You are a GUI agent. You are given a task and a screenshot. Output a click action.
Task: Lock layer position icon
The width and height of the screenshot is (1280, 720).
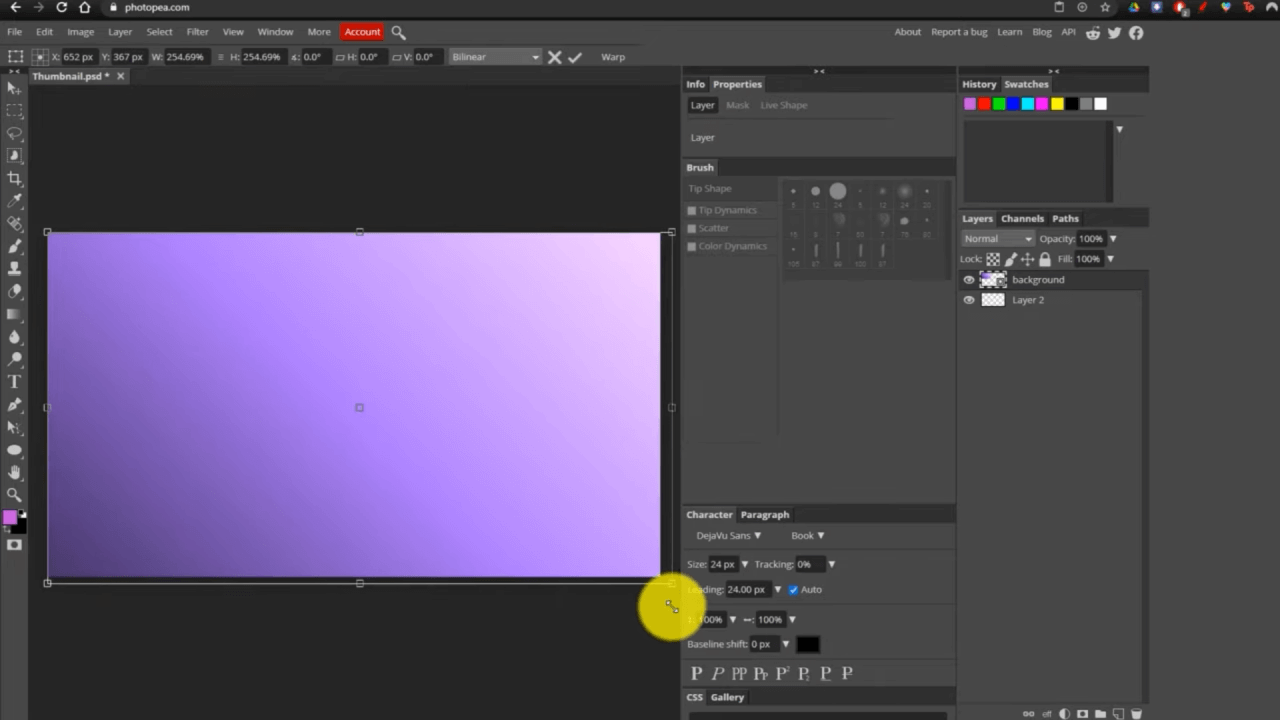tap(1028, 259)
